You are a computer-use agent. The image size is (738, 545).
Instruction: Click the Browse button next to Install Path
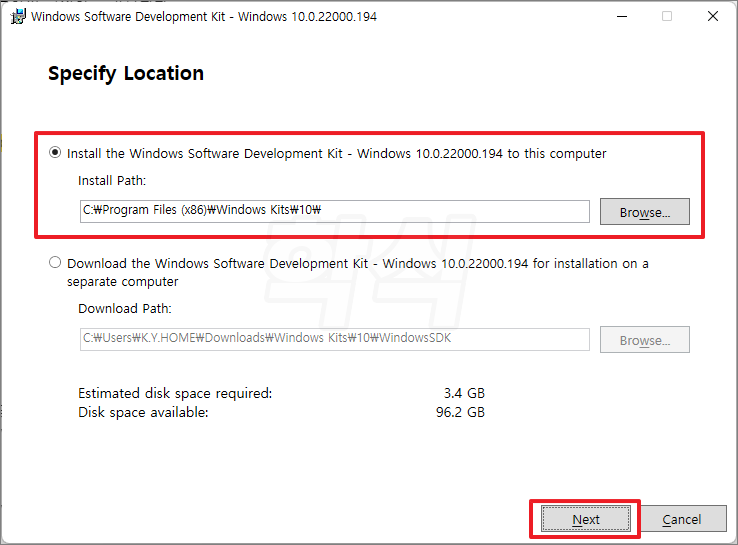click(644, 211)
